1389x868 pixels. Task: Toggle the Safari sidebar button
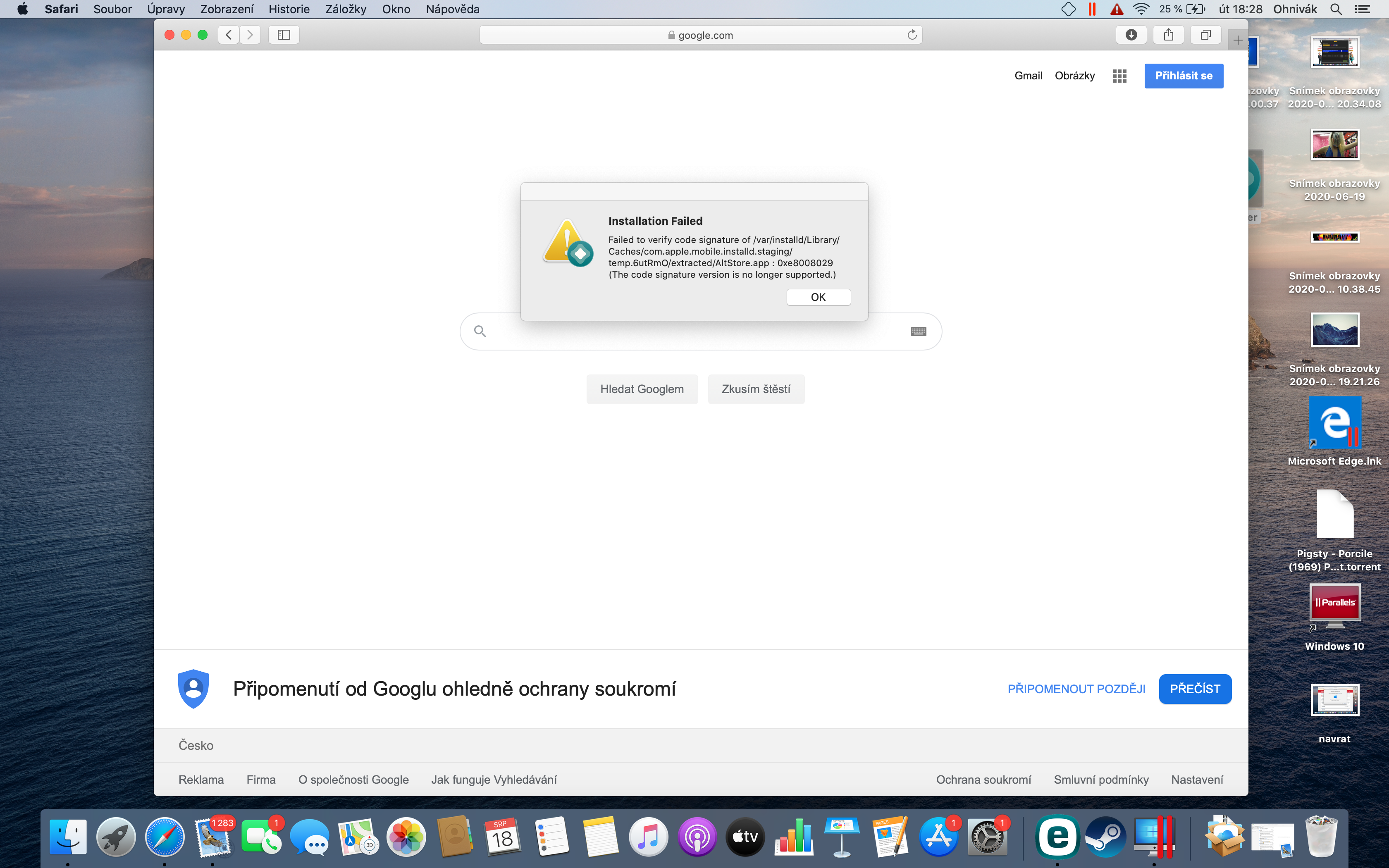tap(284, 35)
